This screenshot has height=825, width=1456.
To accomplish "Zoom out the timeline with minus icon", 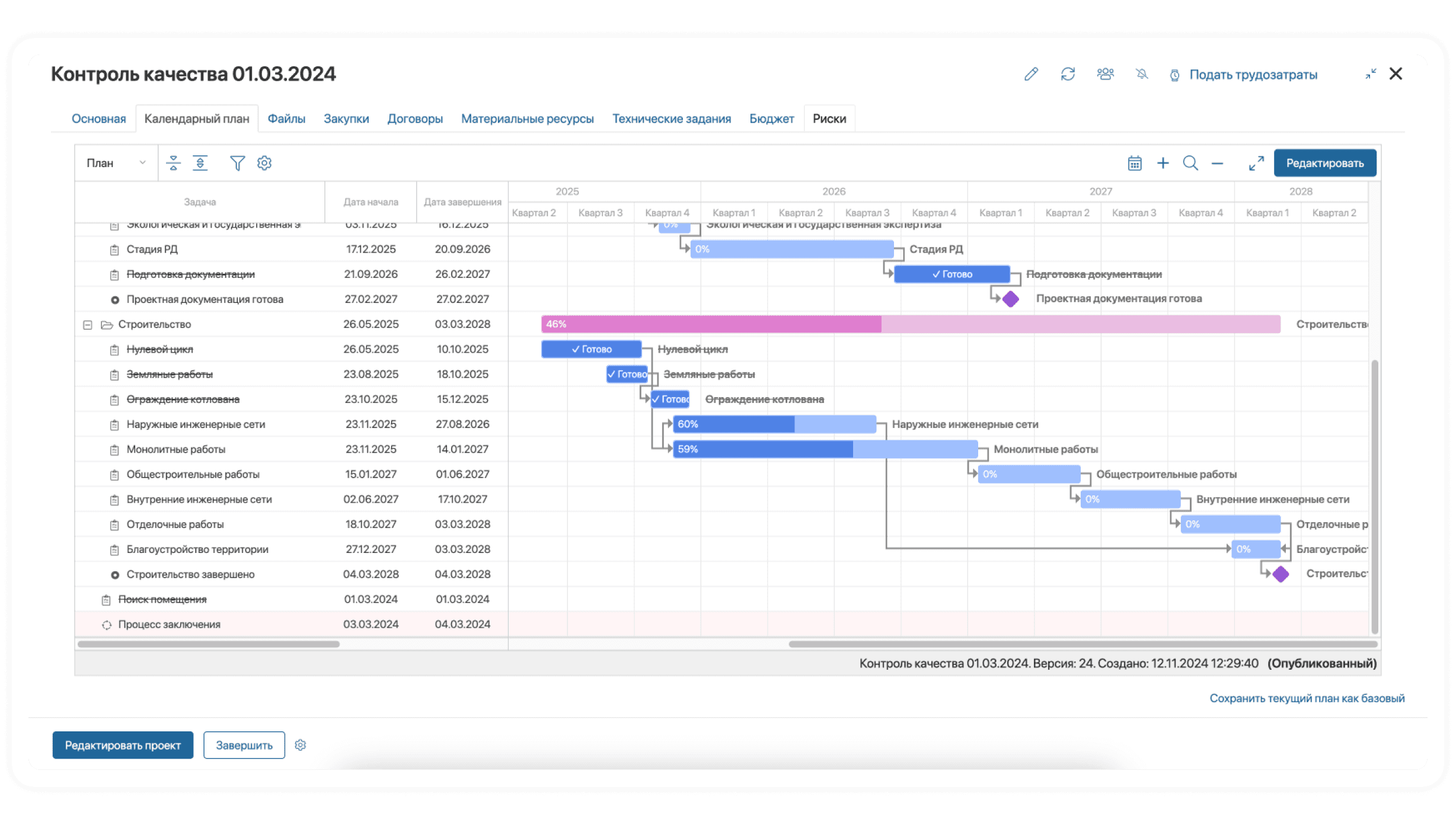I will tap(1218, 163).
